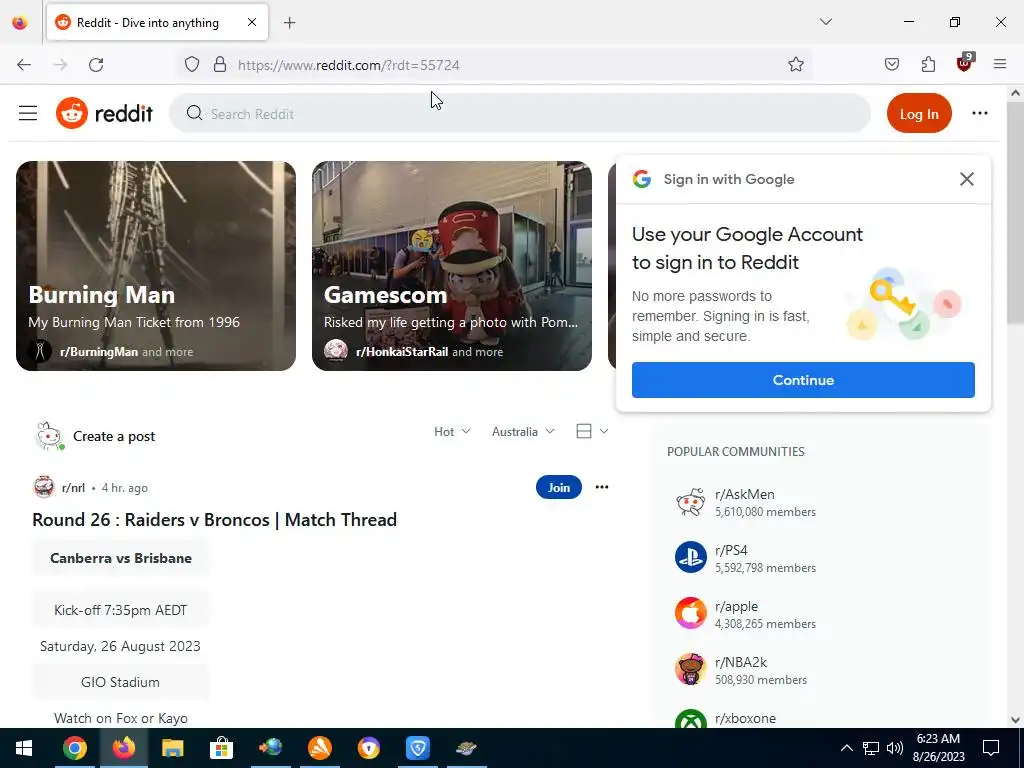The image size is (1024, 768).
Task: Open r/PS4 community
Action: [x=731, y=551]
